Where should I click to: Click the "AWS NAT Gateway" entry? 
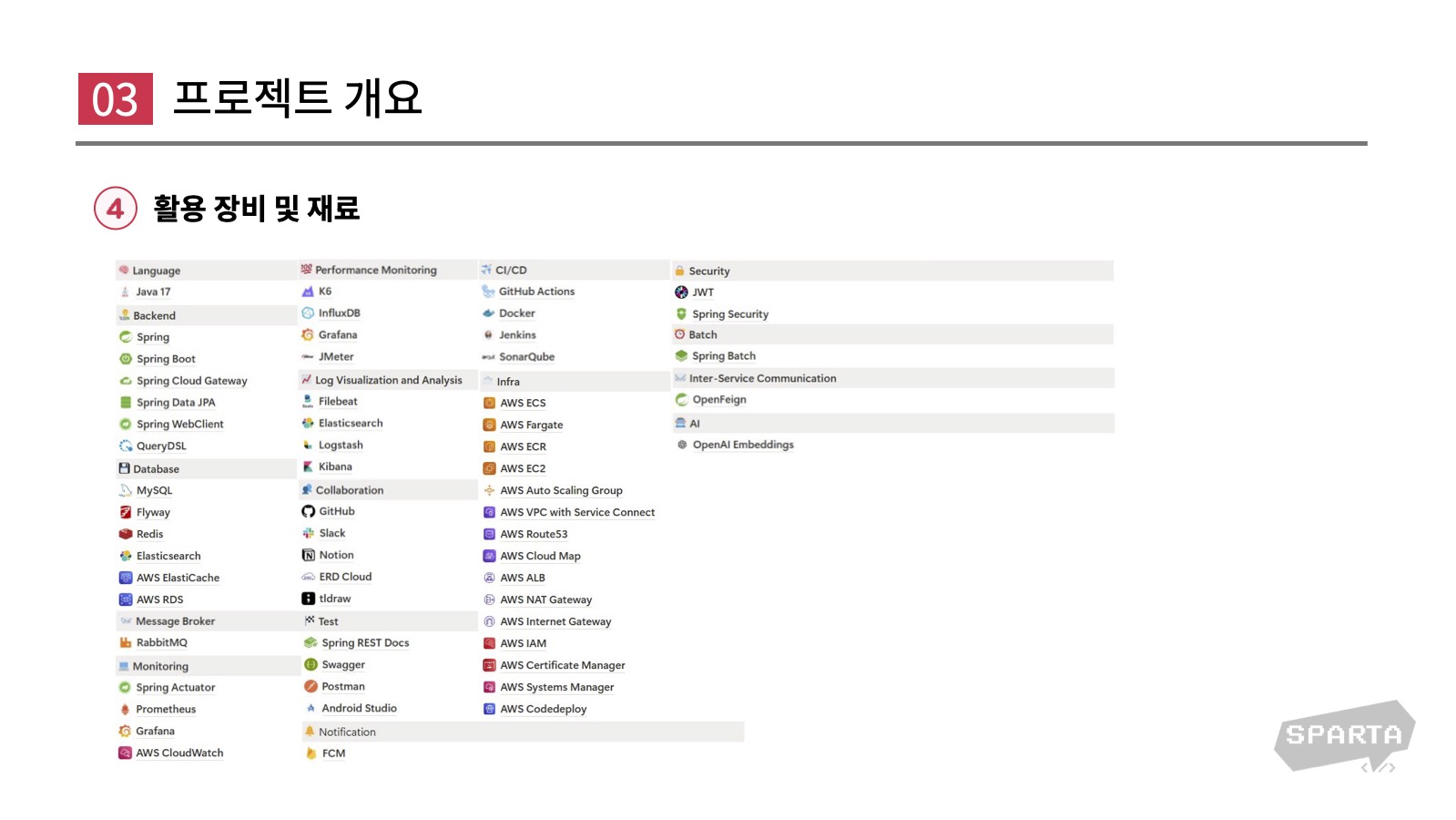(x=546, y=600)
